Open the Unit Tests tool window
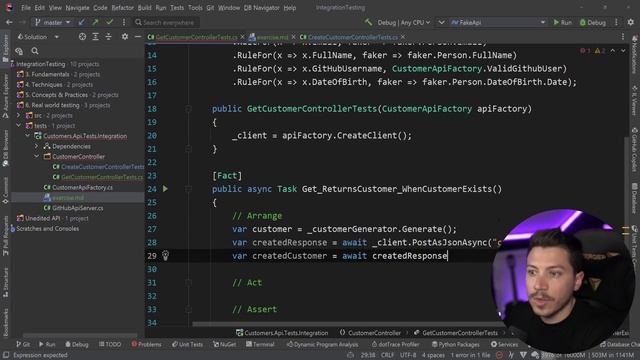This screenshot has height=360, width=640. tap(187, 344)
